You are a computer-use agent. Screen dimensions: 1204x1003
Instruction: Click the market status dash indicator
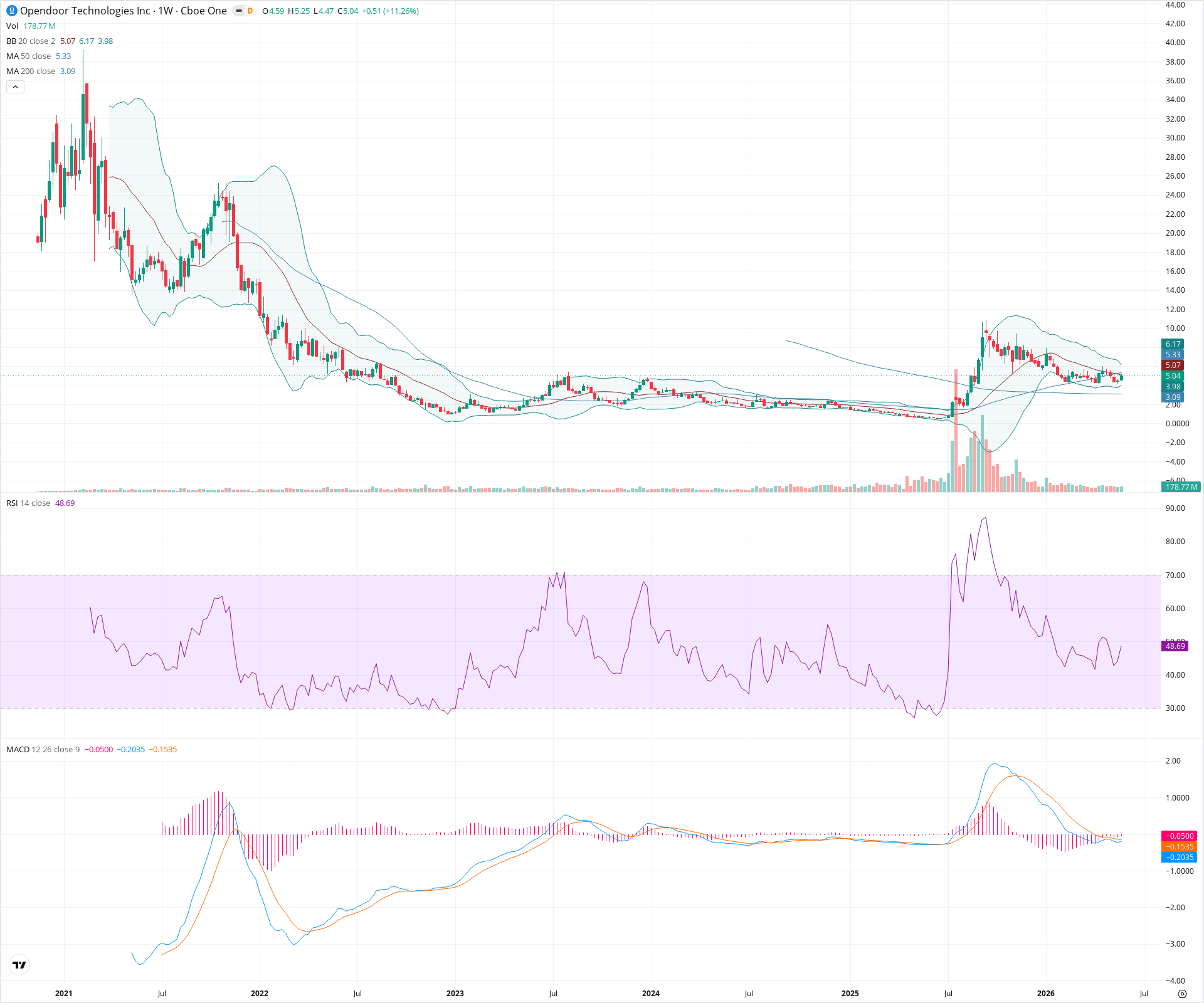[238, 11]
